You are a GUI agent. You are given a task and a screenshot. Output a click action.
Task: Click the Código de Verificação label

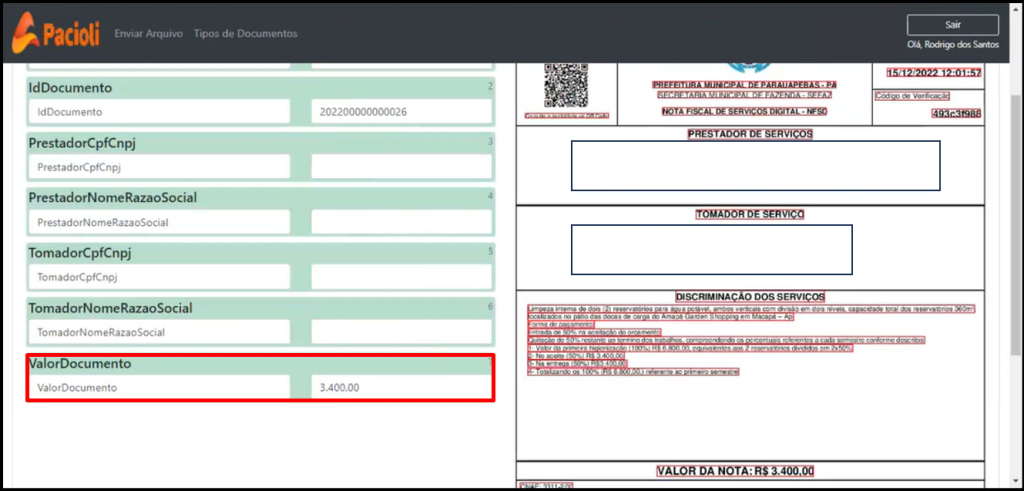[x=912, y=96]
